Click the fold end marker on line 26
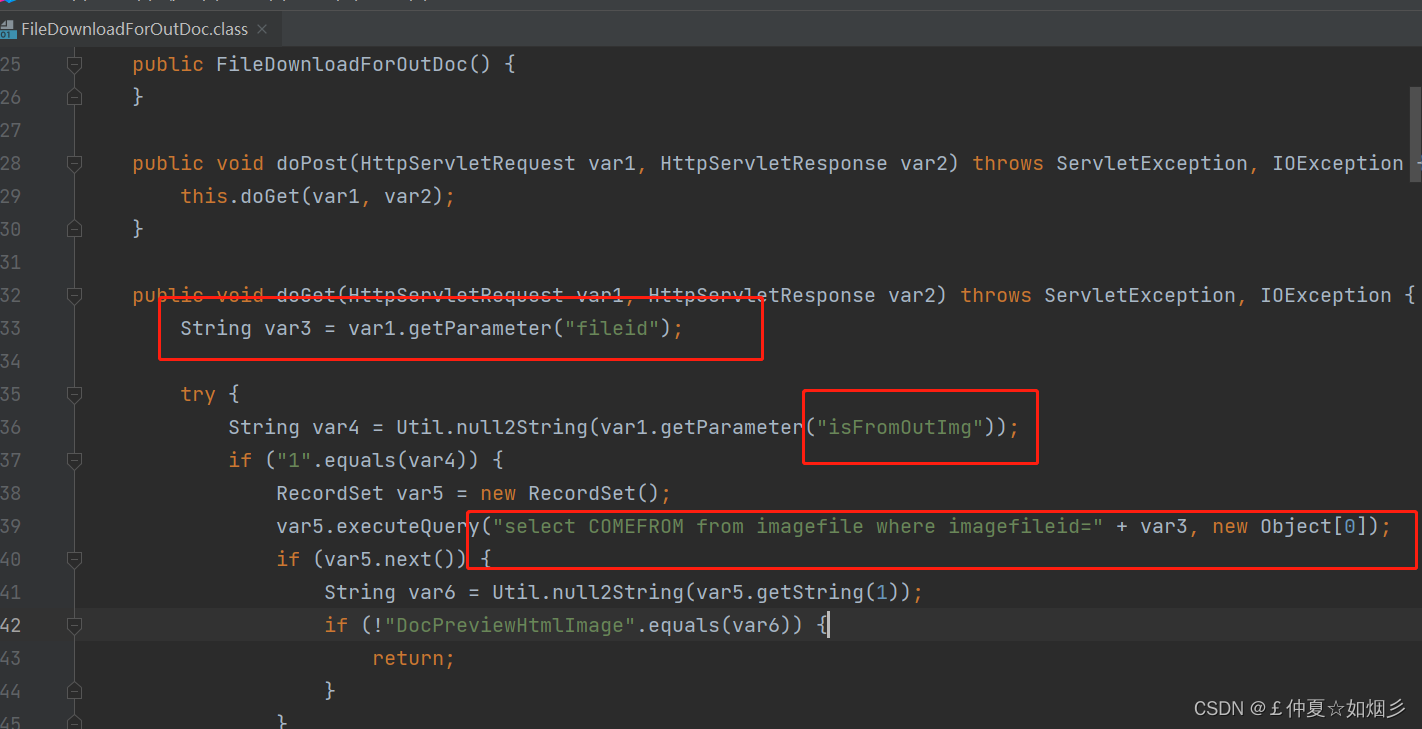The width and height of the screenshot is (1422, 729). click(x=74, y=97)
